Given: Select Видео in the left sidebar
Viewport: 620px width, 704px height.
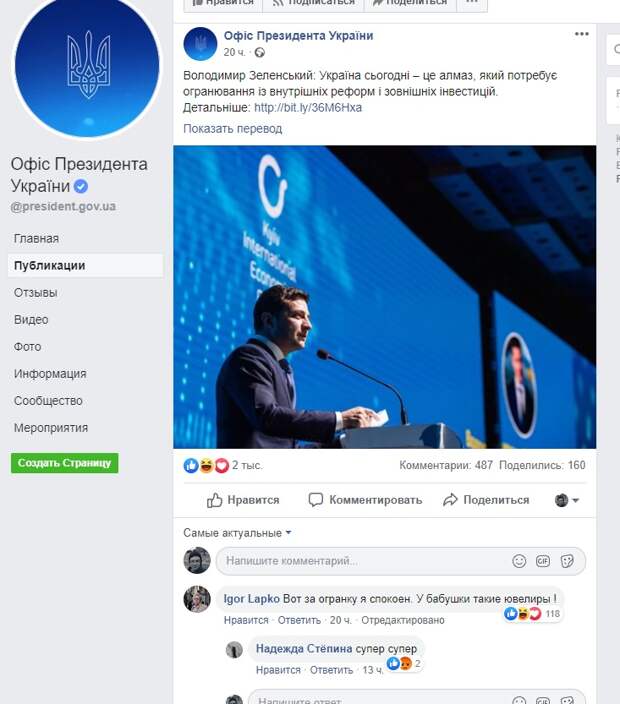Looking at the screenshot, I should pos(31,320).
